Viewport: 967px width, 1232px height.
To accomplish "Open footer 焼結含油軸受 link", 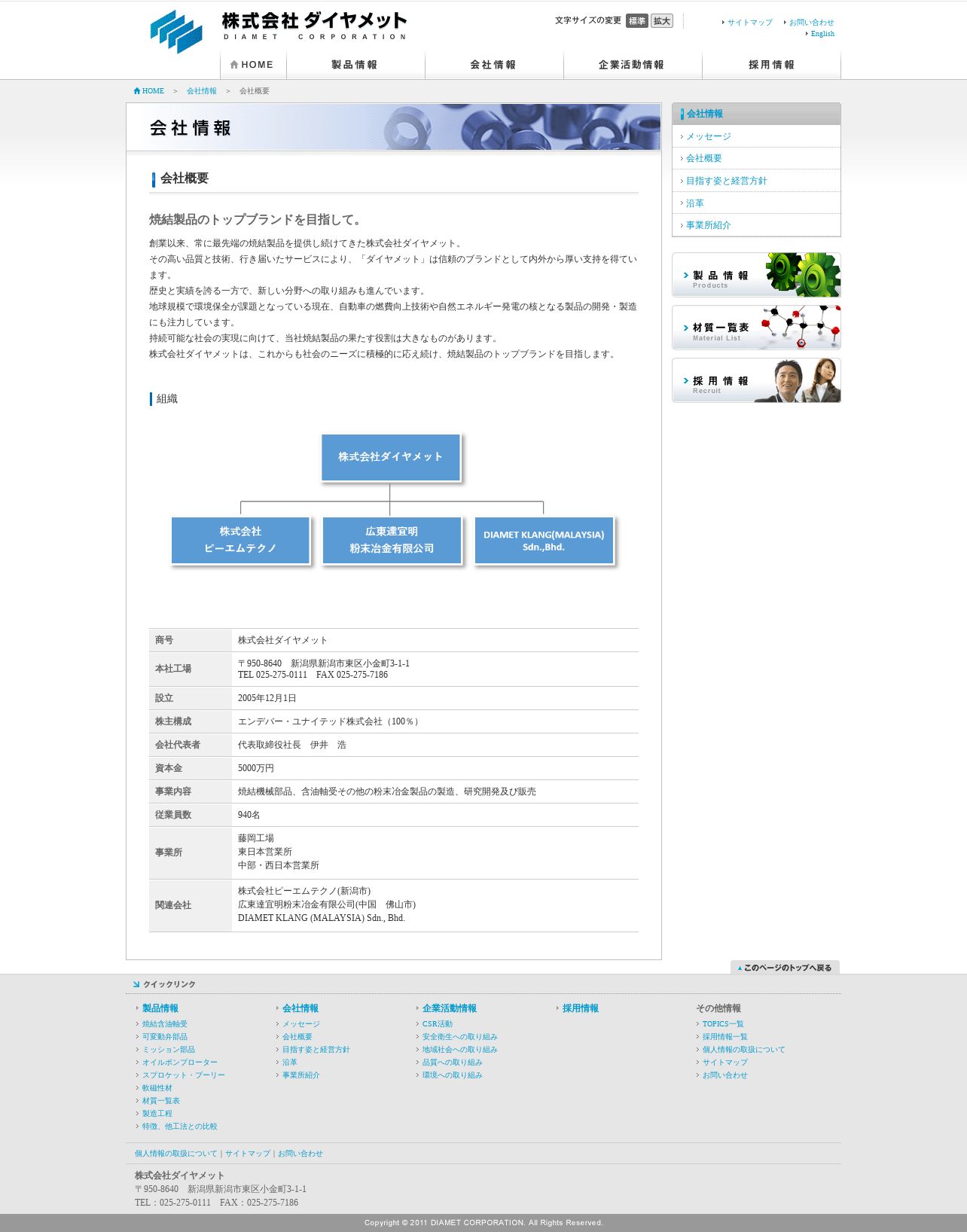I will pyautogui.click(x=165, y=1024).
